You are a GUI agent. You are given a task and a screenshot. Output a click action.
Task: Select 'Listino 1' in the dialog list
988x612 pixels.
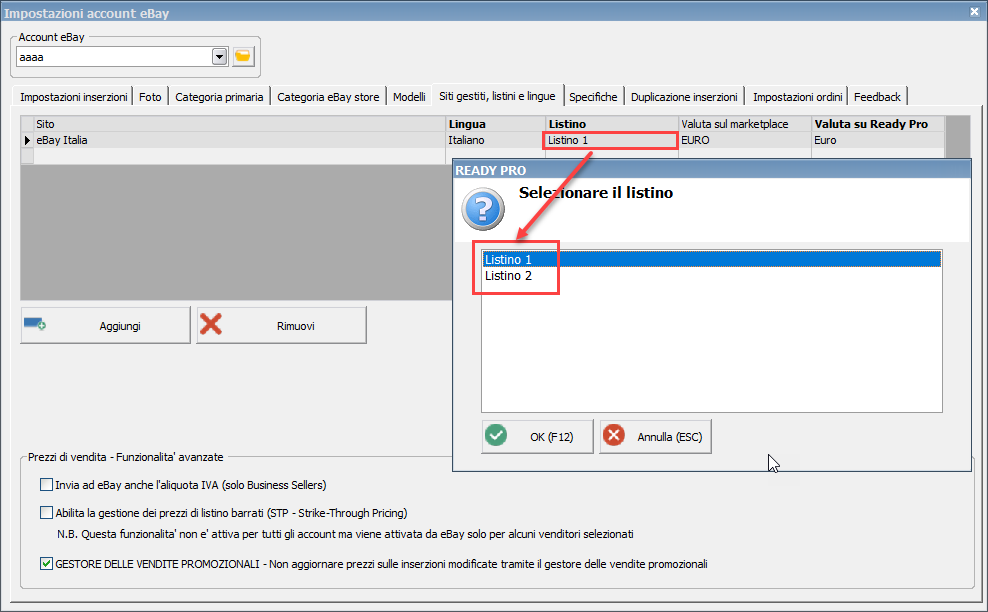click(711, 259)
